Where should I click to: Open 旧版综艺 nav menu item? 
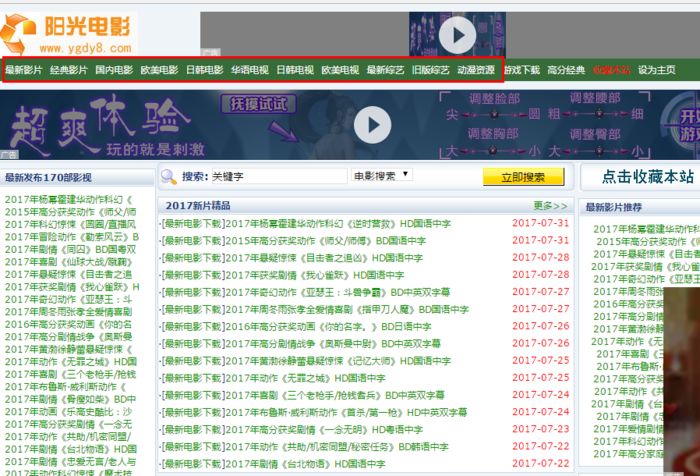[431, 70]
